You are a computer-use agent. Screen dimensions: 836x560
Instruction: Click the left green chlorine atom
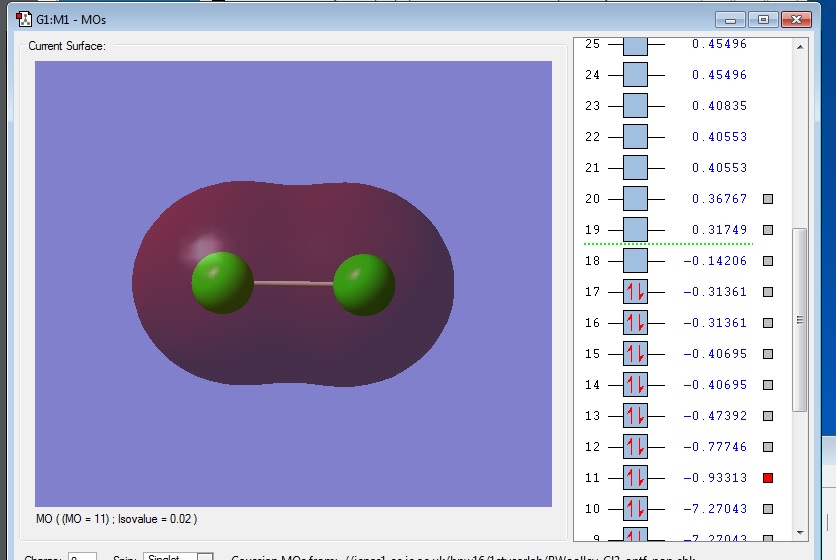click(x=222, y=281)
